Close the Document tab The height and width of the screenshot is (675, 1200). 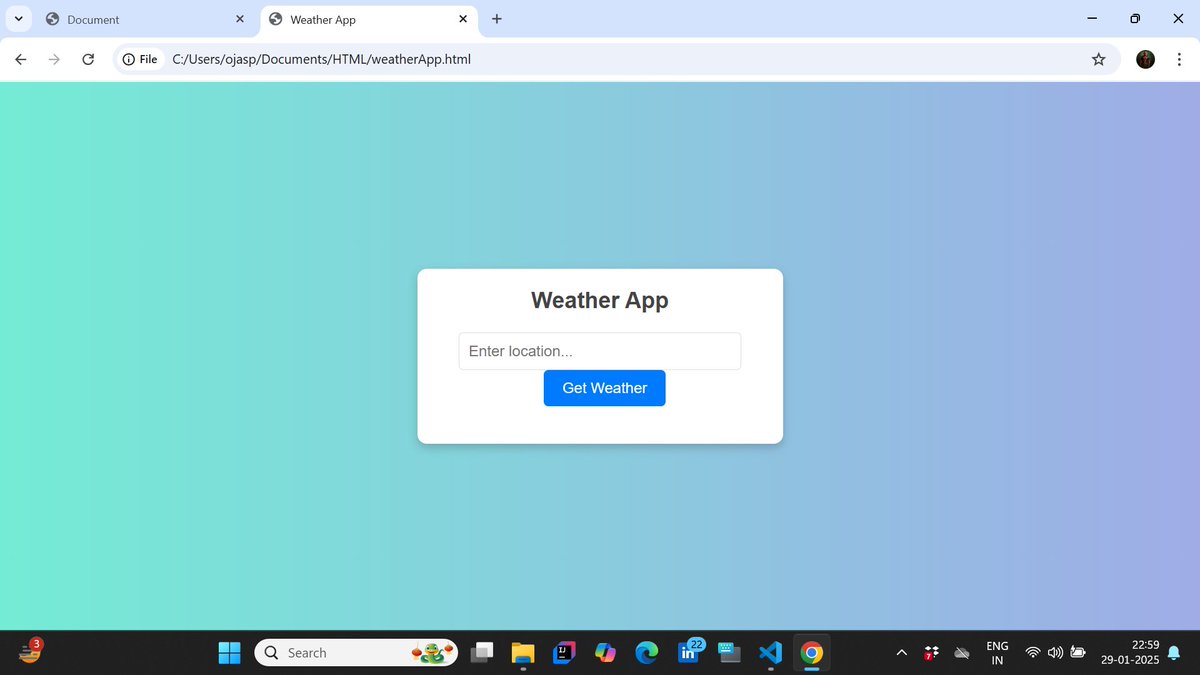[239, 19]
